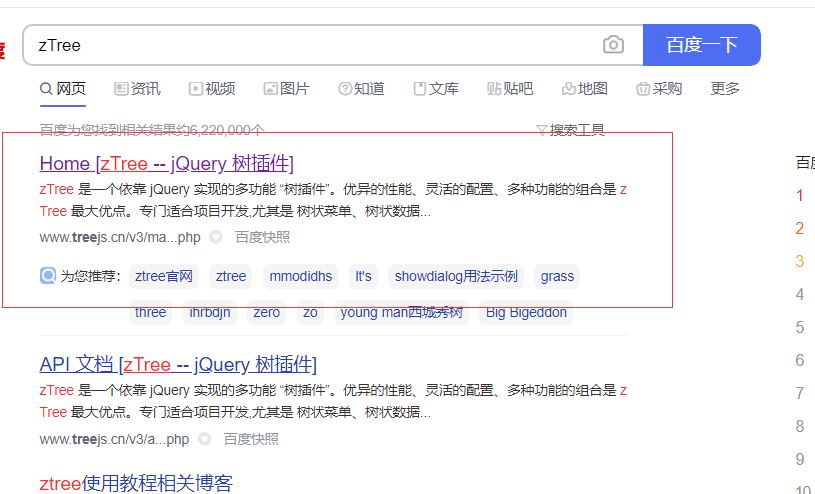Switch to the 图片 tab
This screenshot has width=815, height=494.
(286, 89)
